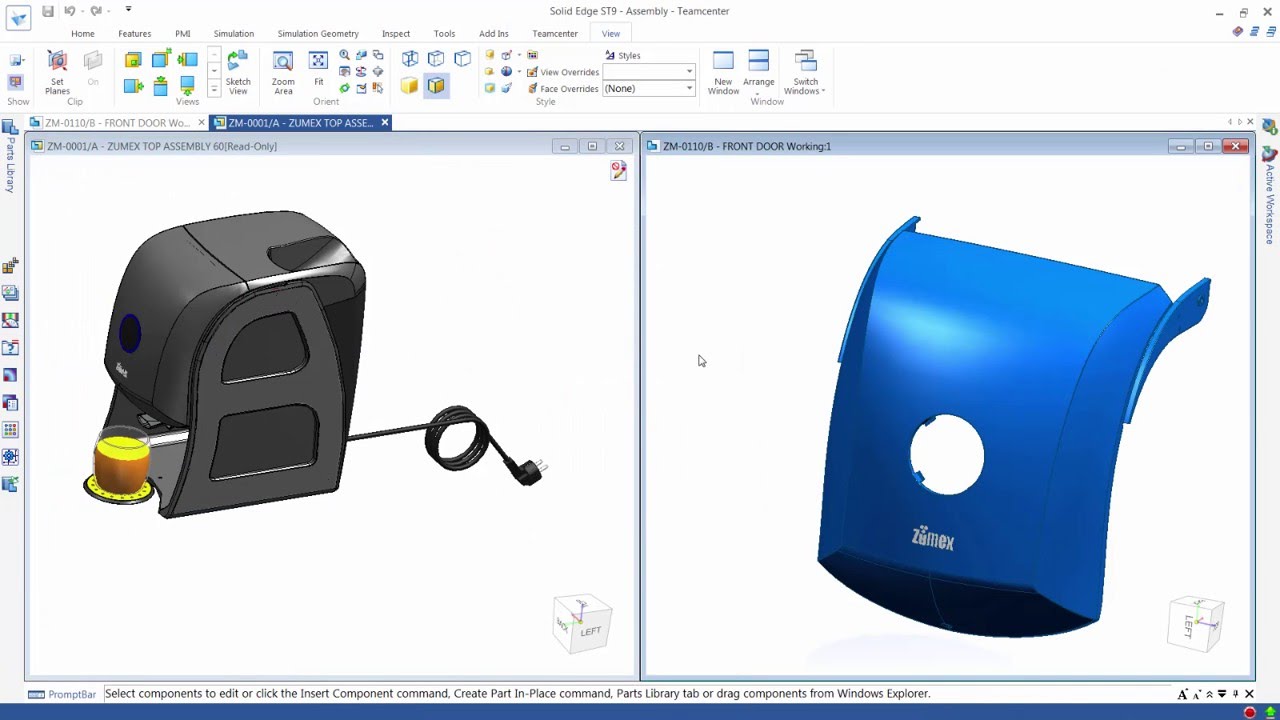Open the Home ribbon tab
The height and width of the screenshot is (720, 1280).
83,34
